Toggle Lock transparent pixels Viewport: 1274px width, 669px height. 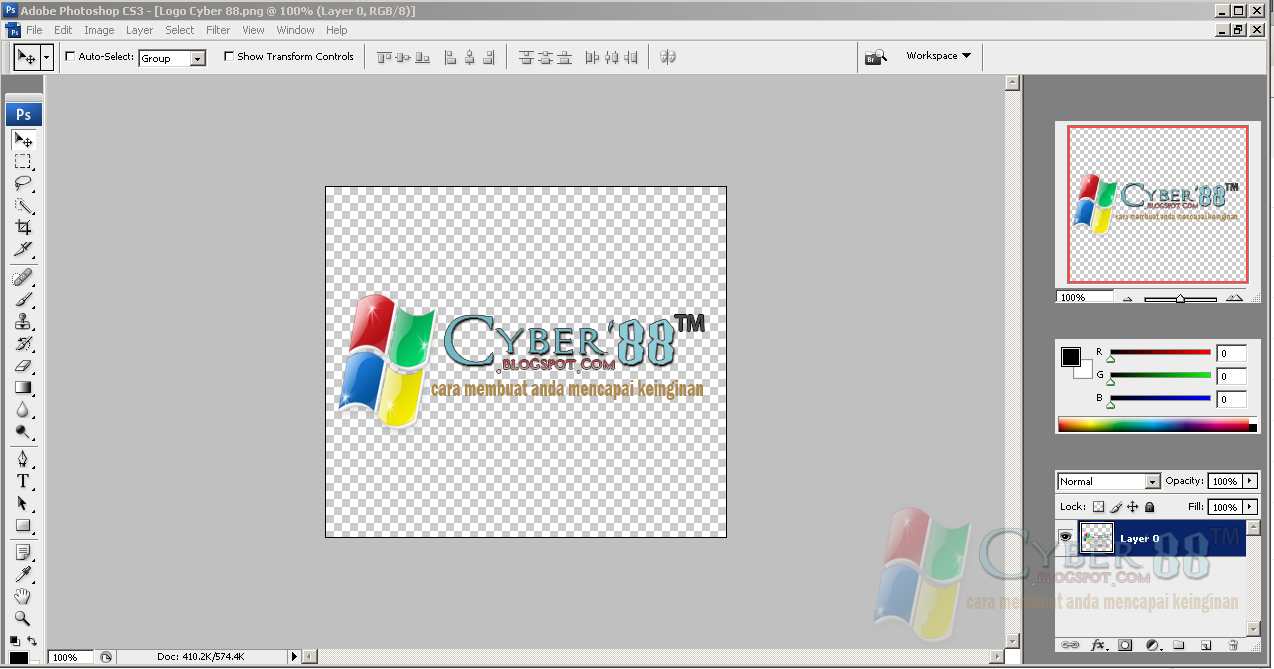point(1097,507)
